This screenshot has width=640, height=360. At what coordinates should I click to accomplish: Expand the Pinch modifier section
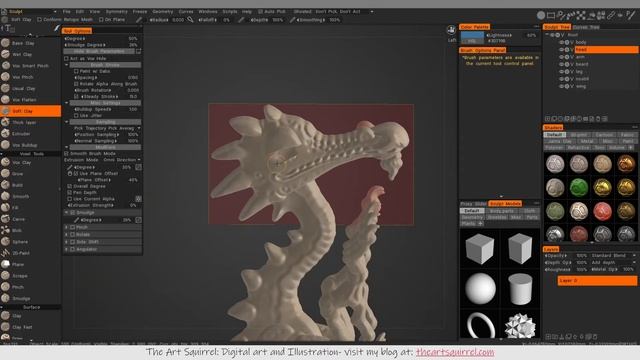67,227
